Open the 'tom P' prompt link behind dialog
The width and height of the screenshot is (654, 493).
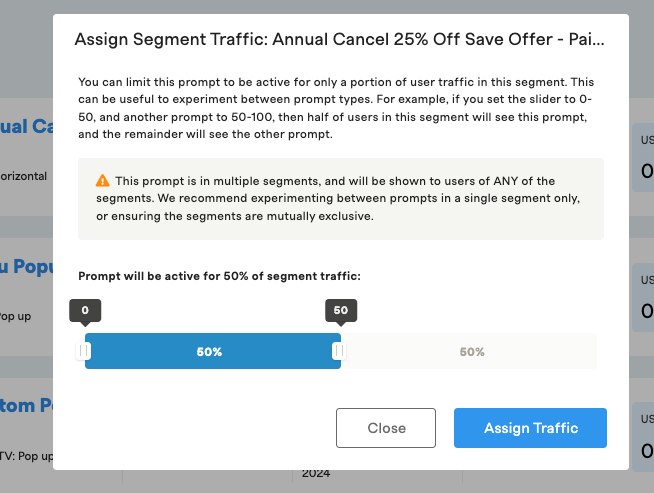(x=27, y=405)
